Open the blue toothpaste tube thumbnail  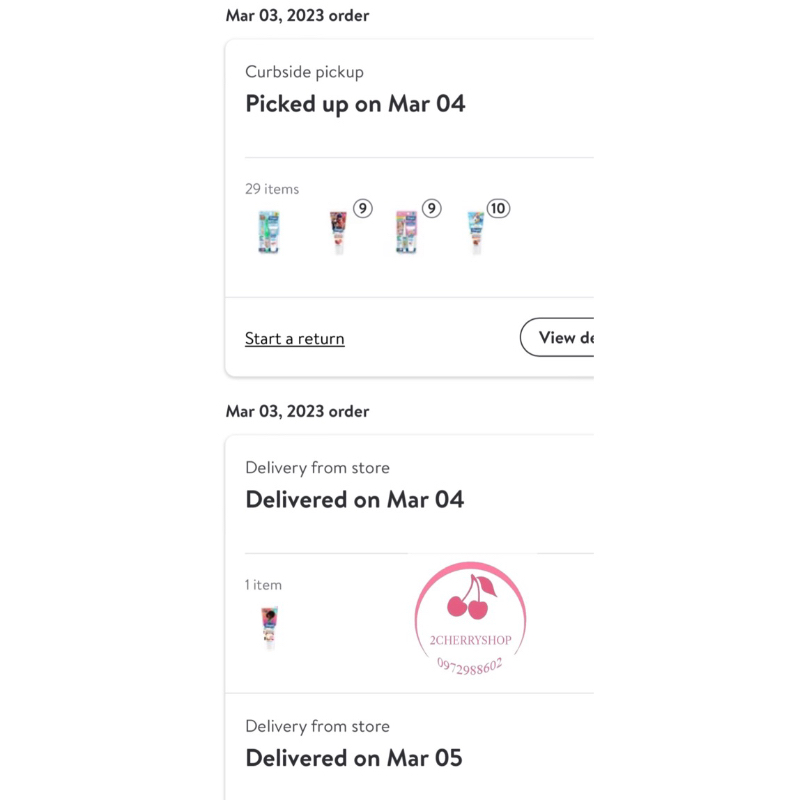click(475, 232)
